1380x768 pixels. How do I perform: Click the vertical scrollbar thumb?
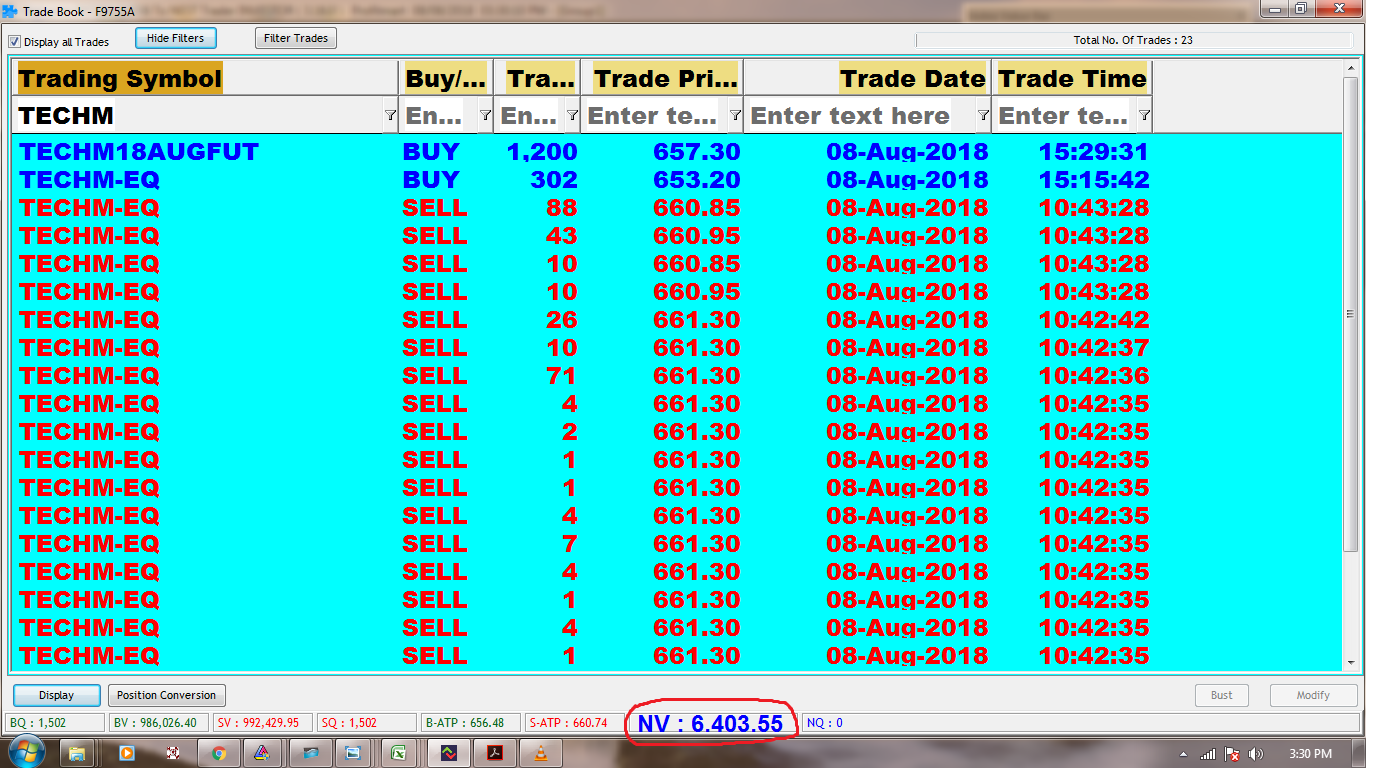(1351, 313)
